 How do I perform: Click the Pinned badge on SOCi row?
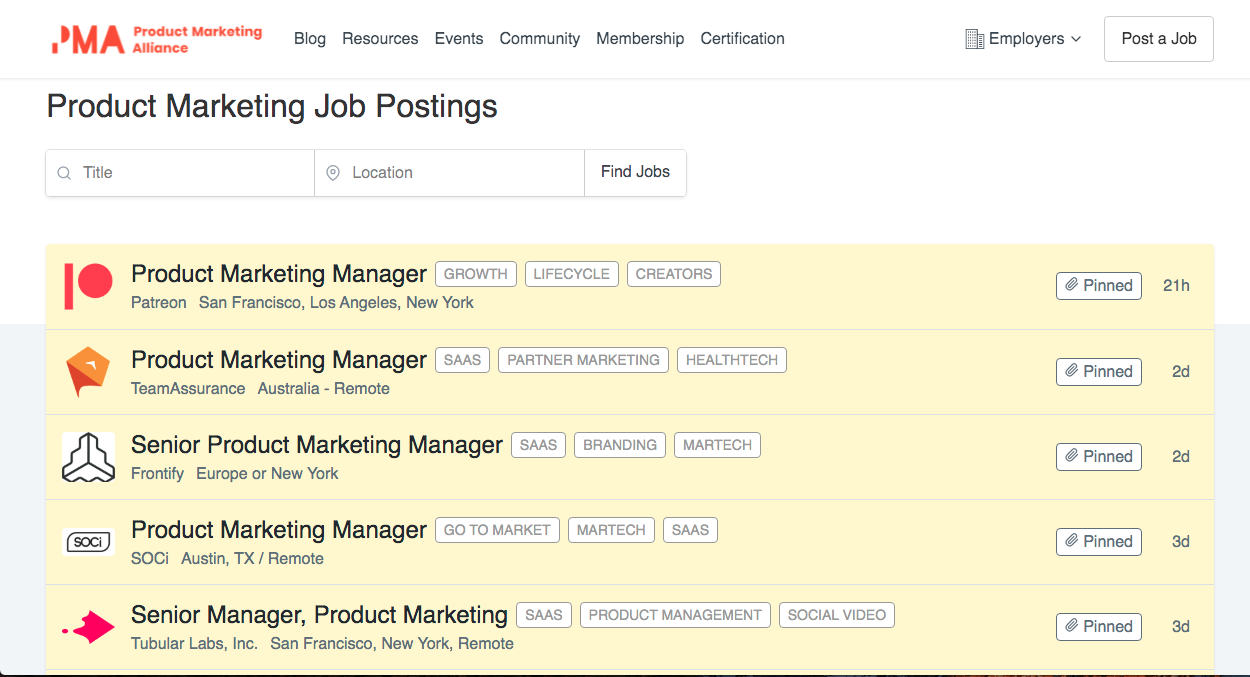[x=1098, y=542]
